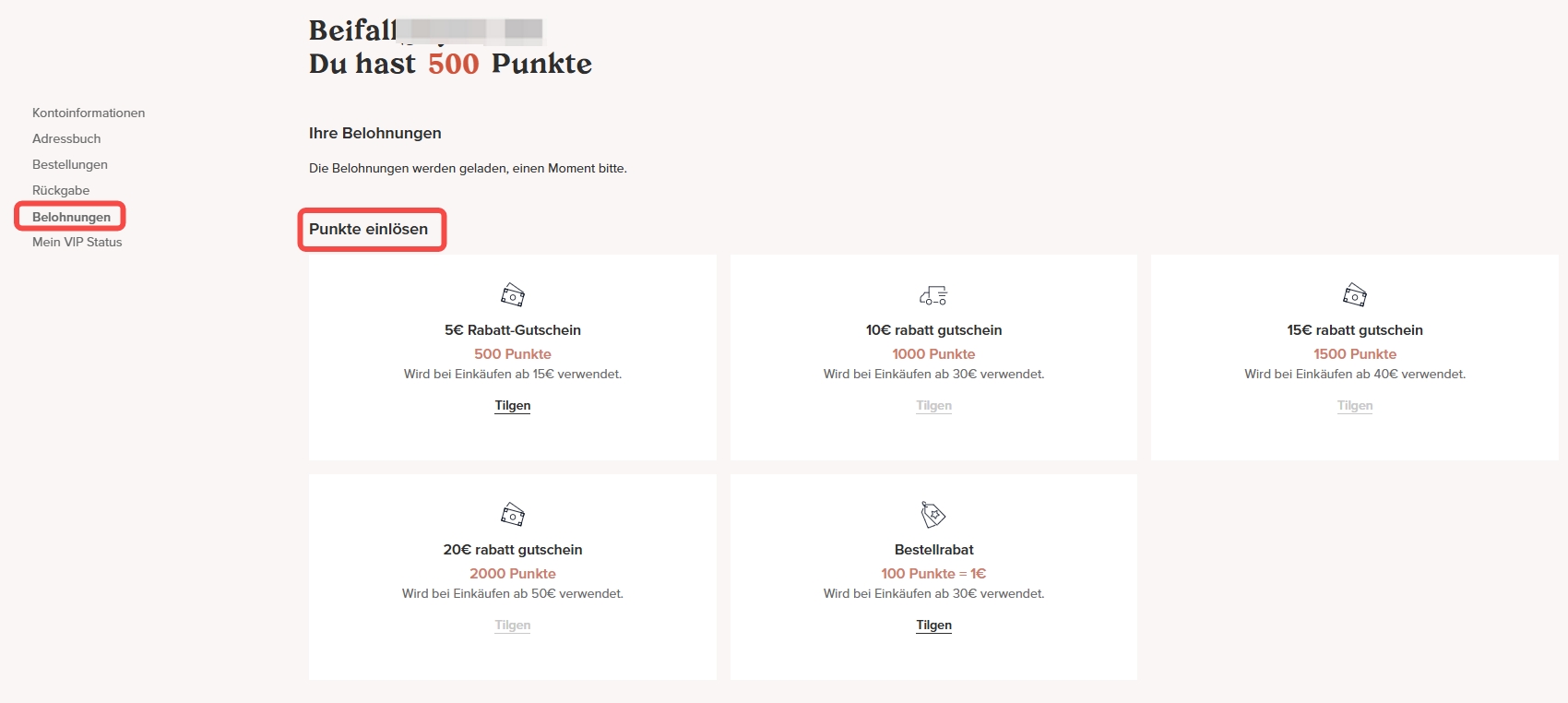Viewport: 1568px width, 703px height.
Task: Click the cash icon above 15€ rabatt gutschein
Action: (x=1355, y=295)
